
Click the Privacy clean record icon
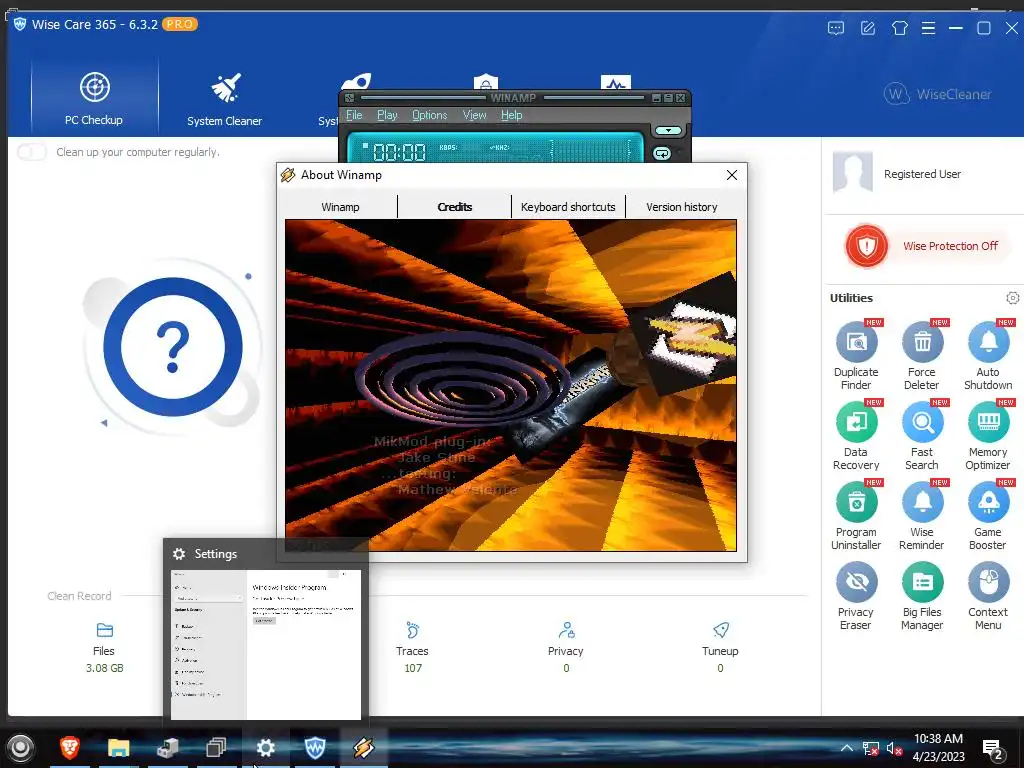point(566,630)
